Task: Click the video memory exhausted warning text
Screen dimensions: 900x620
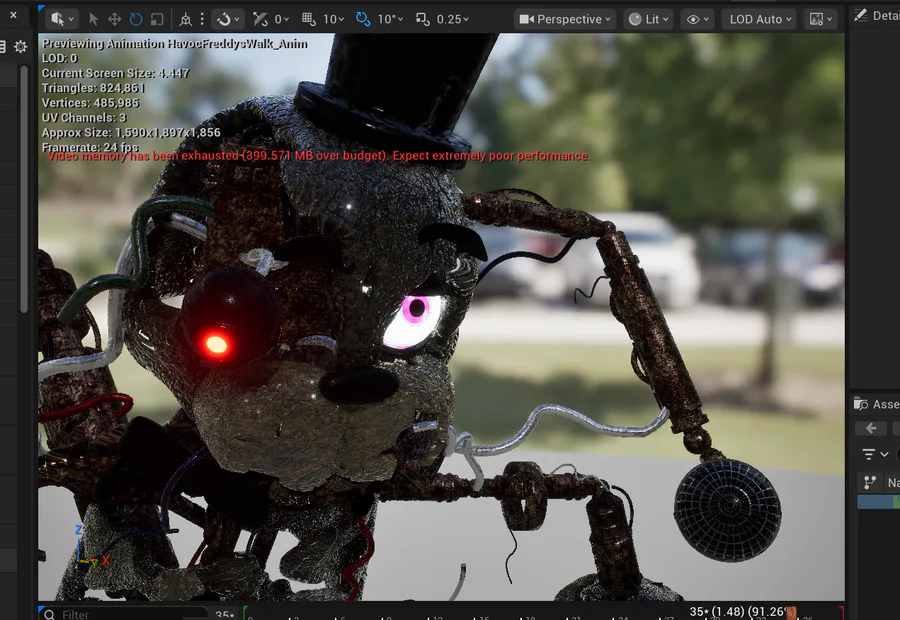Action: [319, 156]
